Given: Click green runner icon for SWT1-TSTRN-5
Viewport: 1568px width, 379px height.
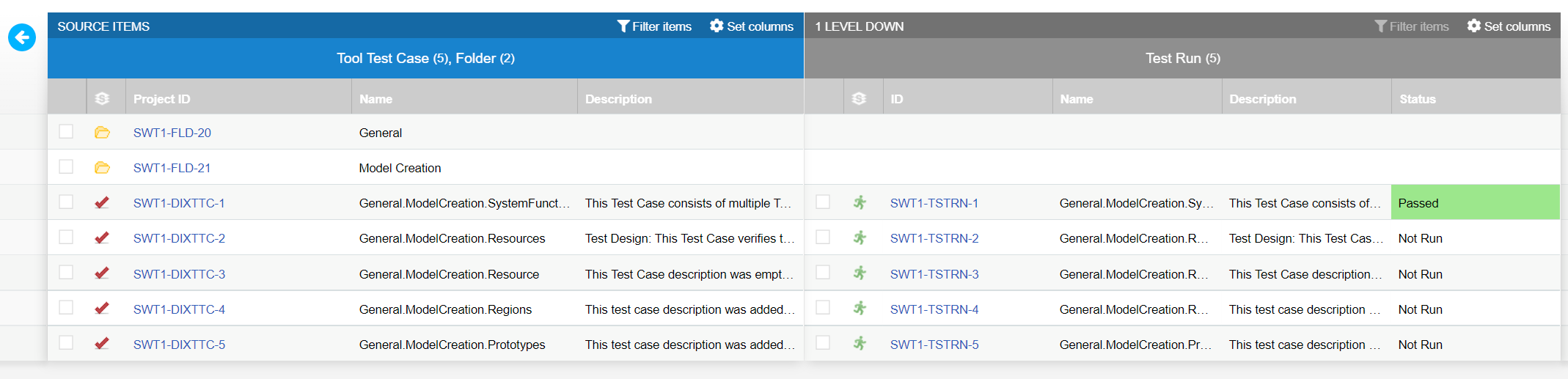Looking at the screenshot, I should (860, 343).
